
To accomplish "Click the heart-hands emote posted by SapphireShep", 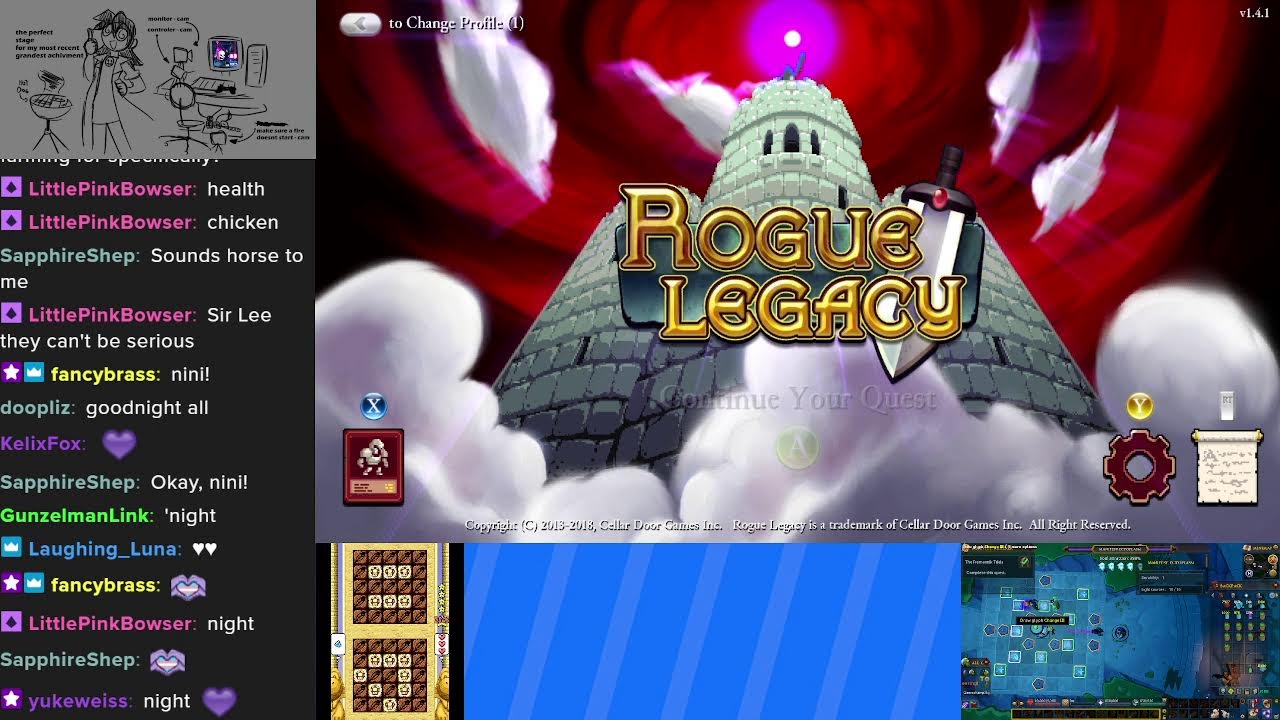I will 168,660.
